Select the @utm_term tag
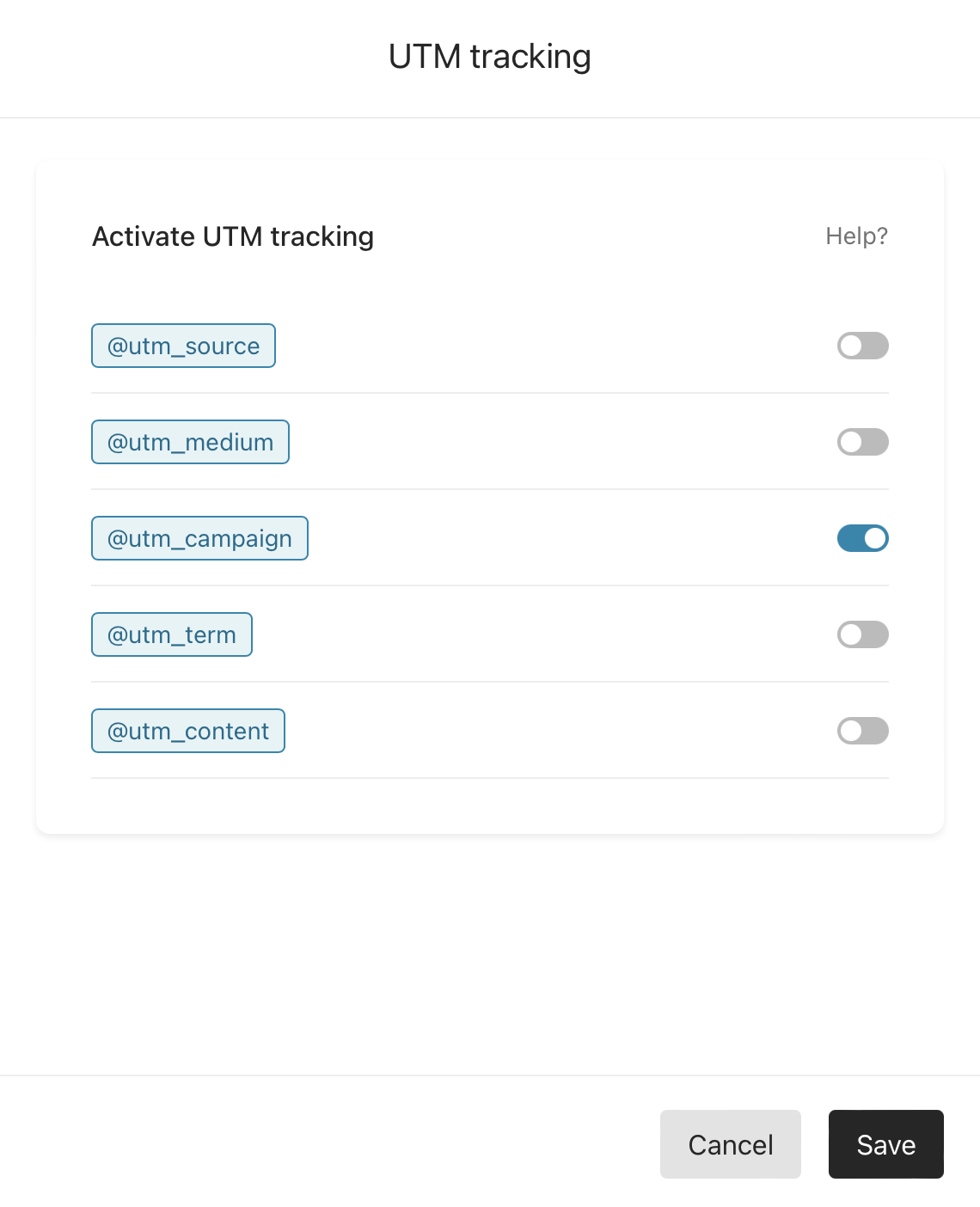The image size is (980, 1207). tap(172, 634)
